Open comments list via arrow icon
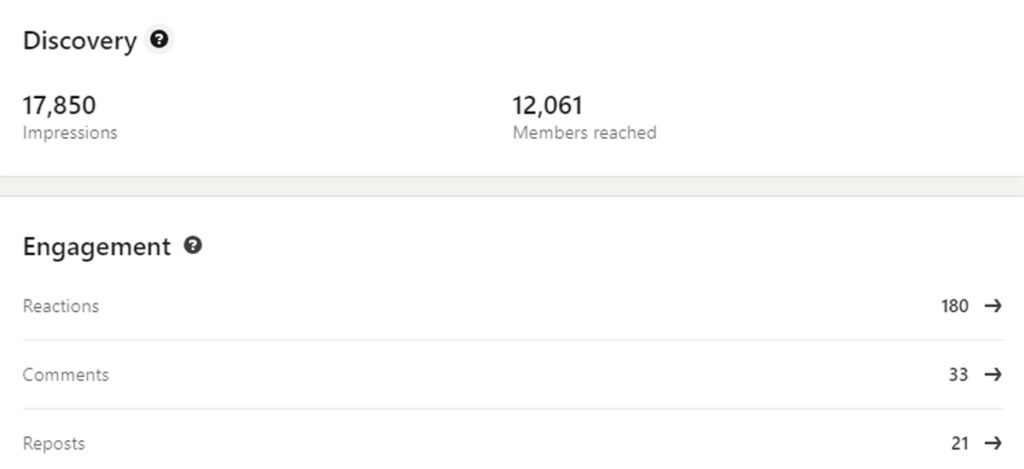 tap(993, 374)
